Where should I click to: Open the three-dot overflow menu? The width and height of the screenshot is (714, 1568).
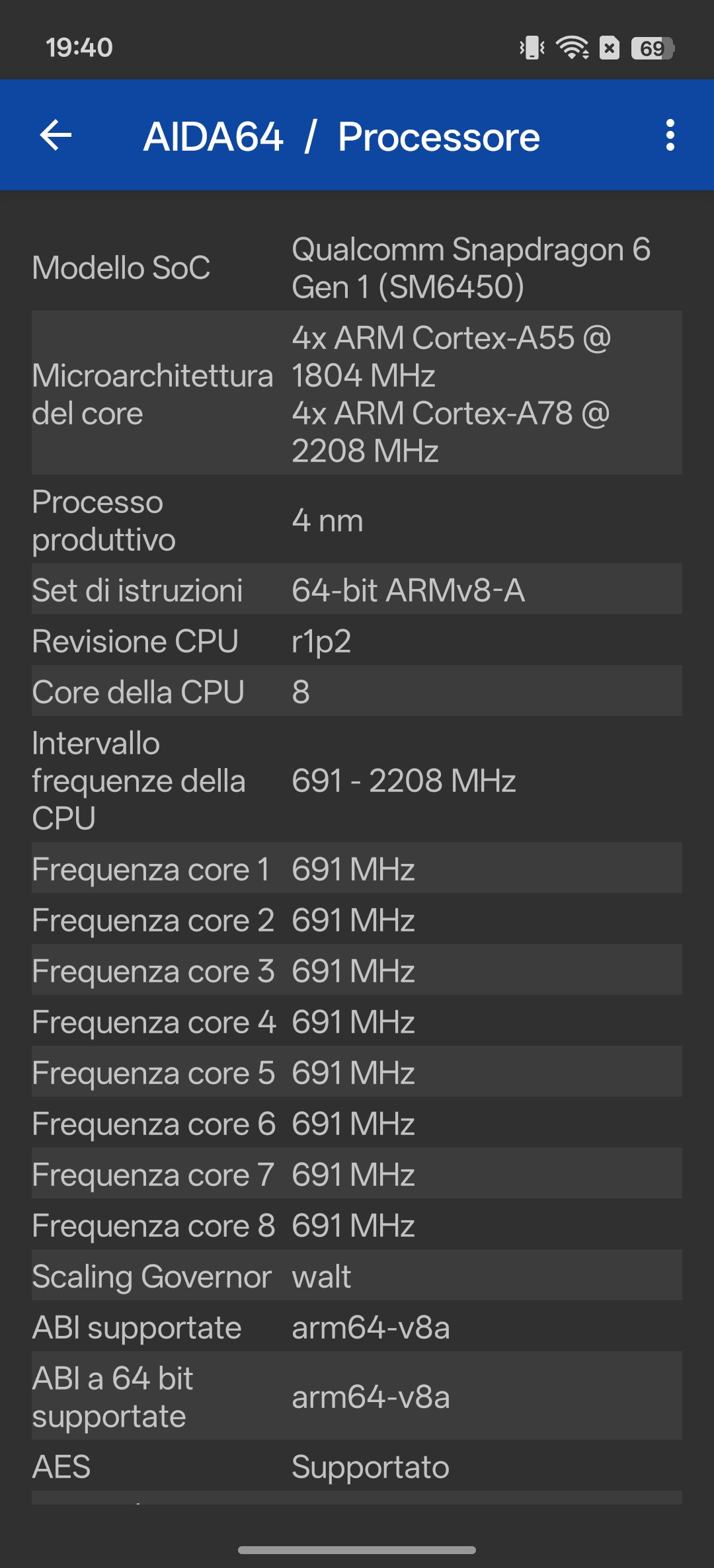tap(670, 136)
